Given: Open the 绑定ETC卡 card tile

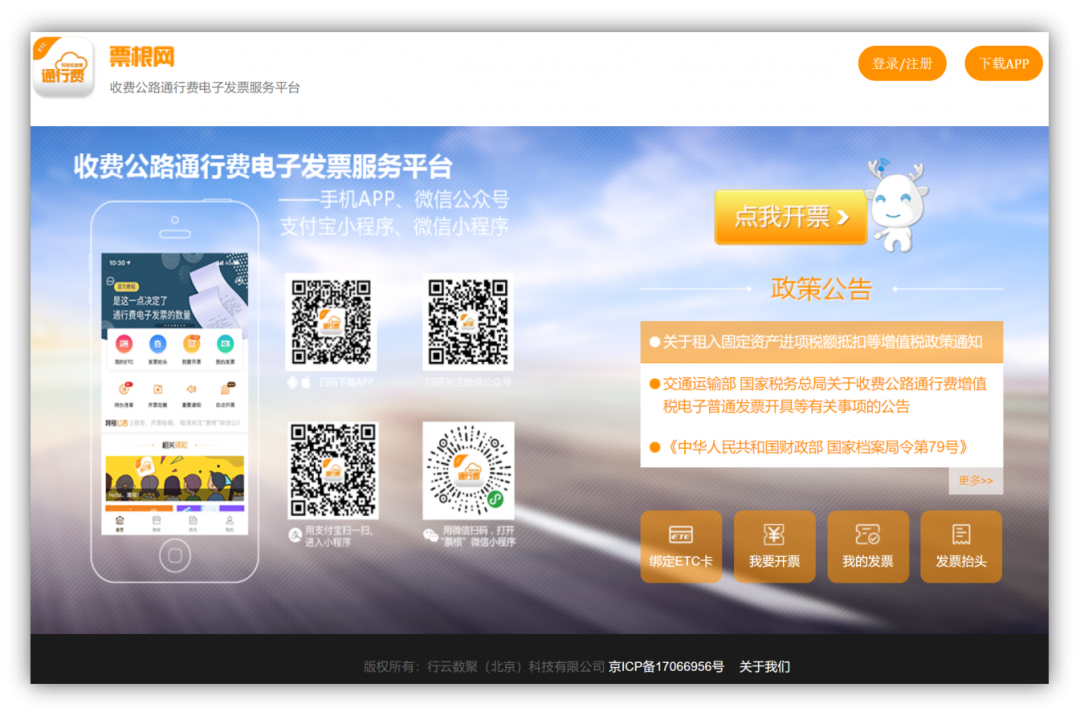Looking at the screenshot, I should point(681,547).
